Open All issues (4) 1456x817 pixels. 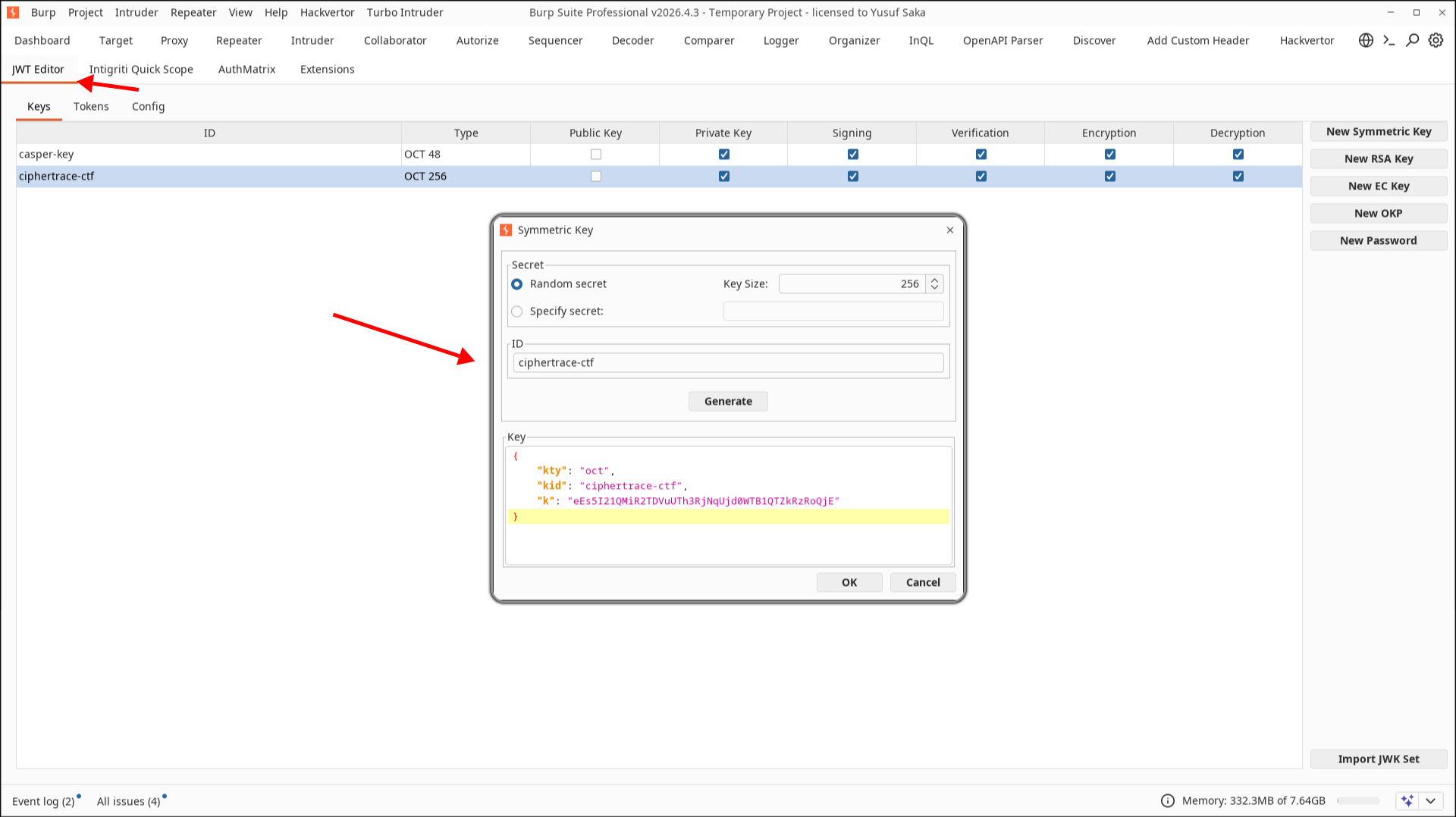click(x=130, y=801)
